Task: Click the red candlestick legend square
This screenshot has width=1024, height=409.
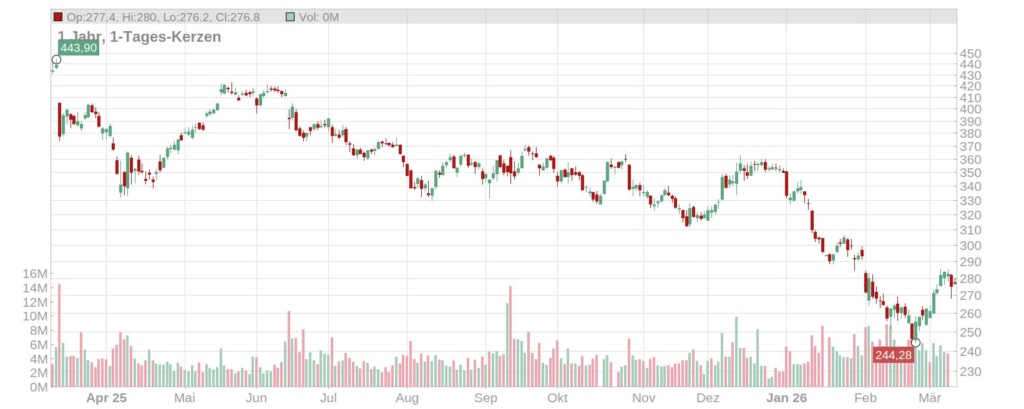Action: pos(58,18)
